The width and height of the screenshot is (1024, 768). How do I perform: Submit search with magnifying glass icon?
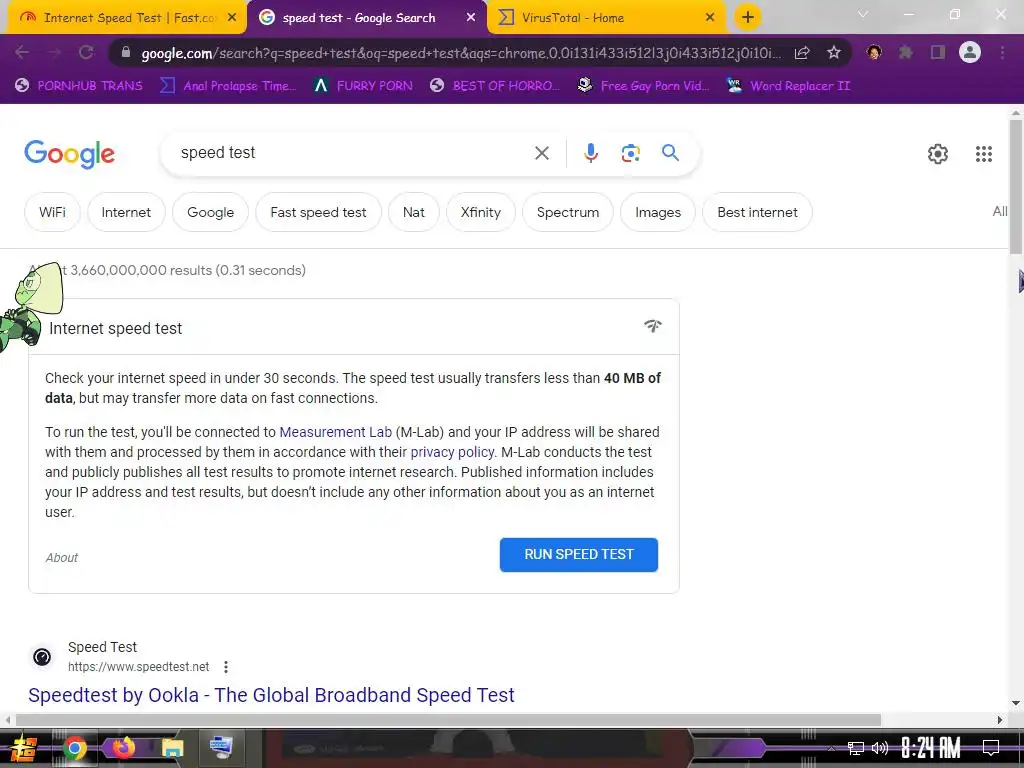pyautogui.click(x=670, y=153)
